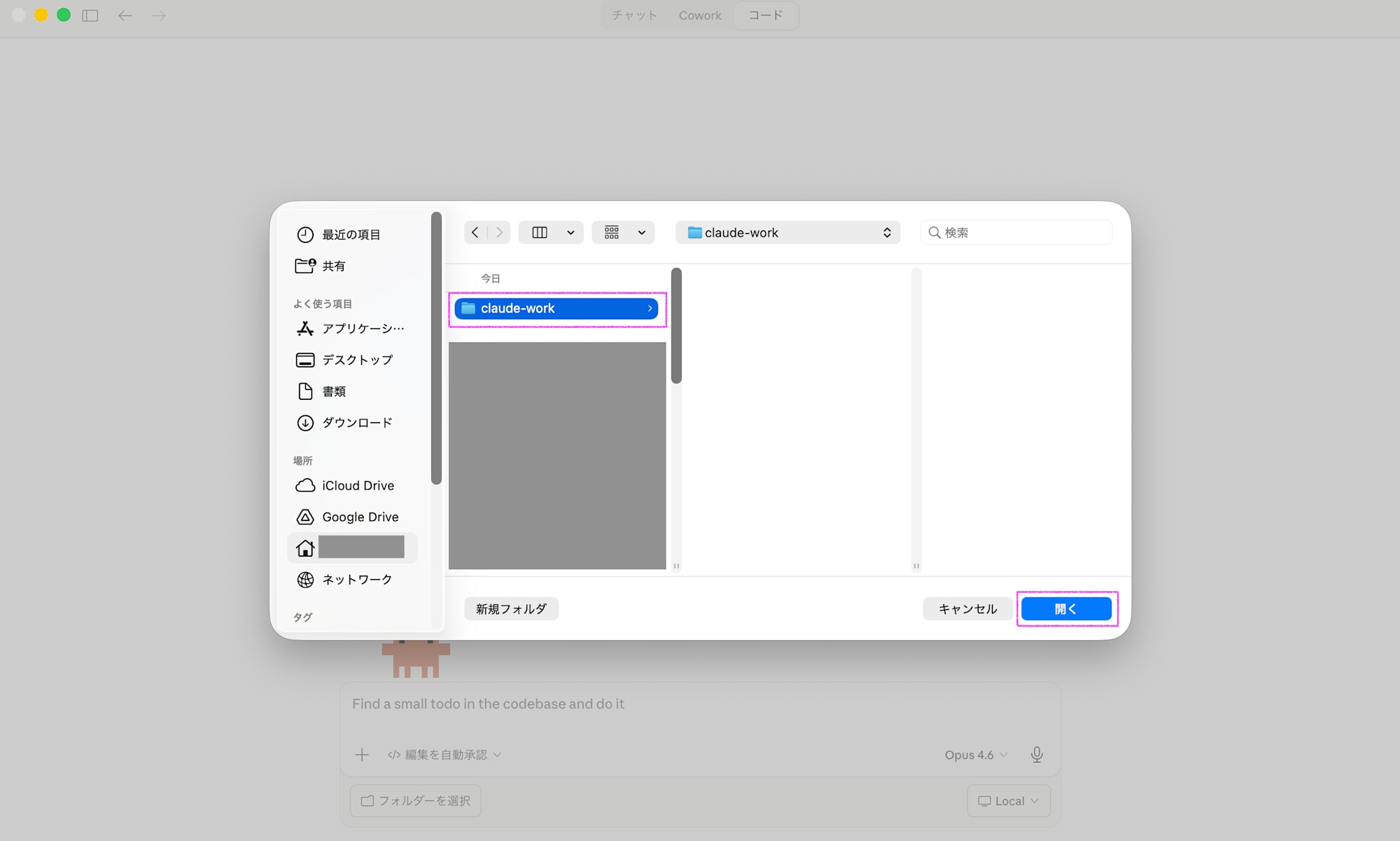Image resolution: width=1400 pixels, height=841 pixels.
Task: Click the plus attachment icon
Action: (362, 755)
